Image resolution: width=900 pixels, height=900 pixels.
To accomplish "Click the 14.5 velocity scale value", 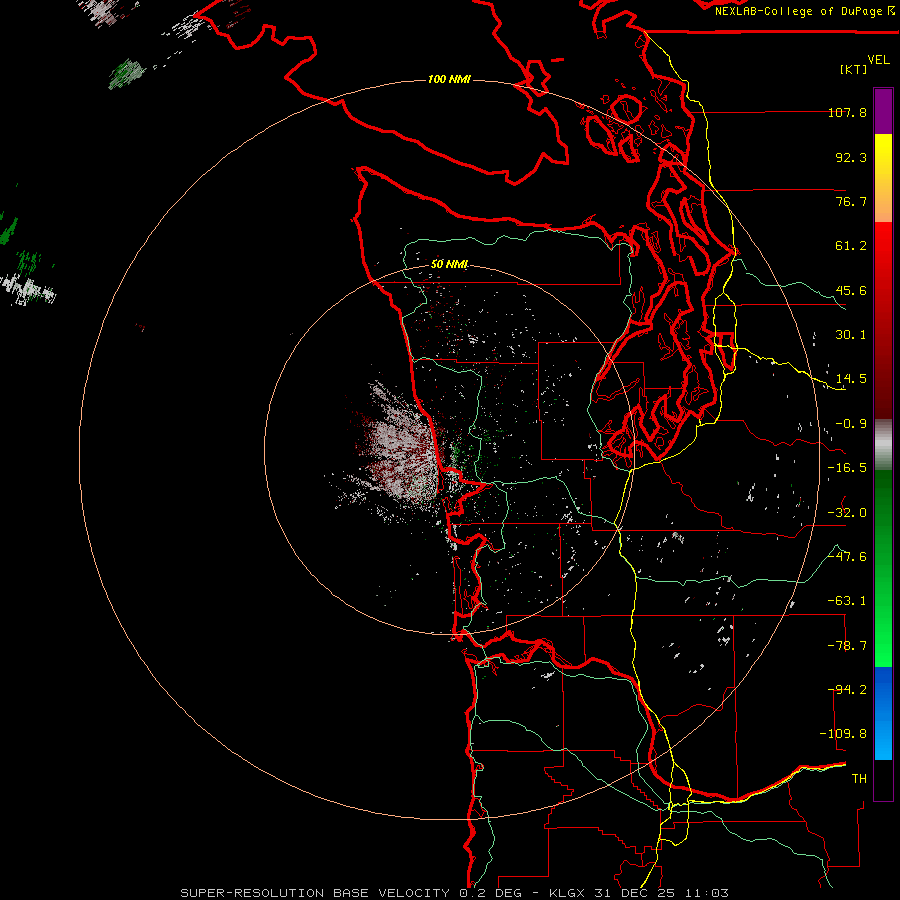I will coord(851,379).
